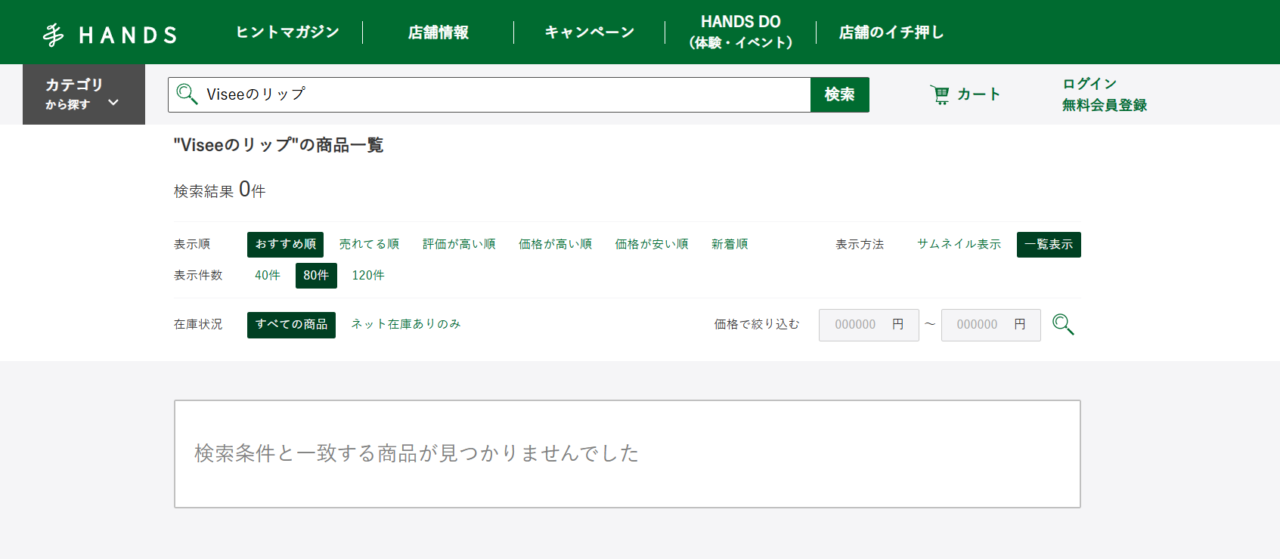This screenshot has height=559, width=1280.
Task: Click the 表示順 label
Action: pyautogui.click(x=192, y=244)
